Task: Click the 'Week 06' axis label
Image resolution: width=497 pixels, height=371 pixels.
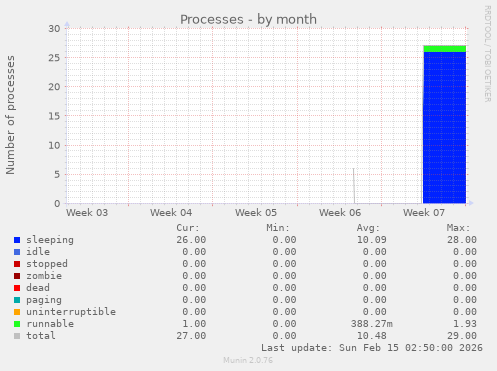Action: 340,213
